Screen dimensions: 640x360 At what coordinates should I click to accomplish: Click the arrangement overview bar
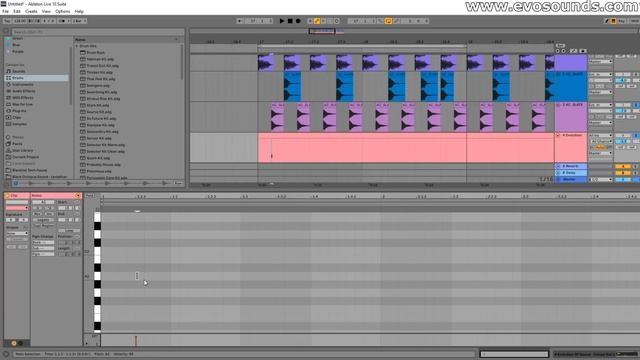coord(414,31)
